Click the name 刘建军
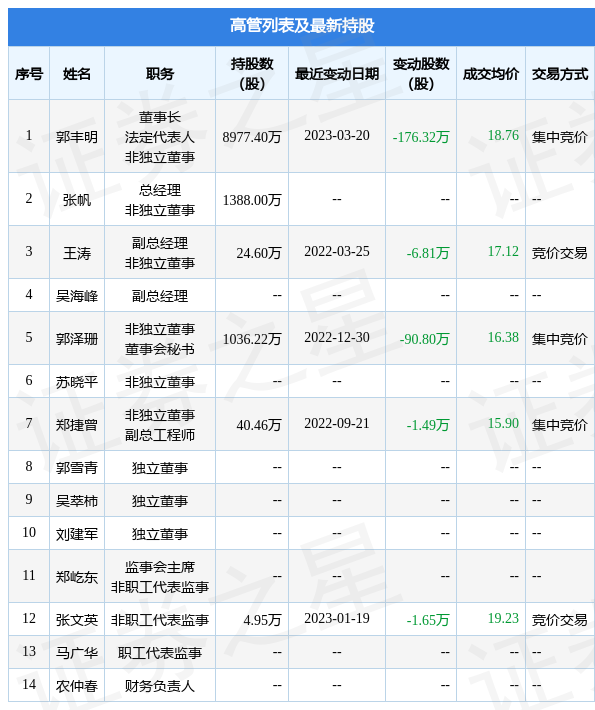This screenshot has height=710, width=595. tap(77, 534)
